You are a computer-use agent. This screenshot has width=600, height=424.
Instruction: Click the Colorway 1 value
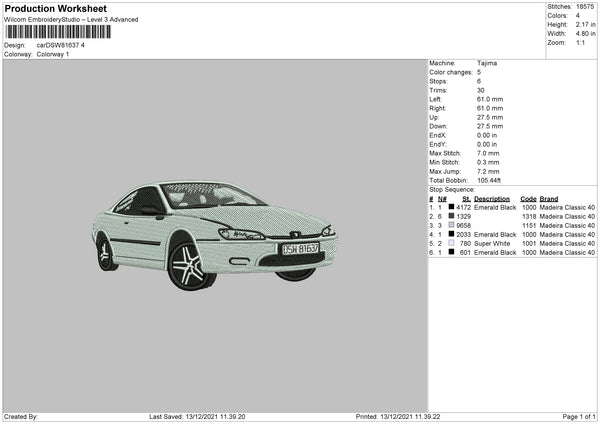53,54
